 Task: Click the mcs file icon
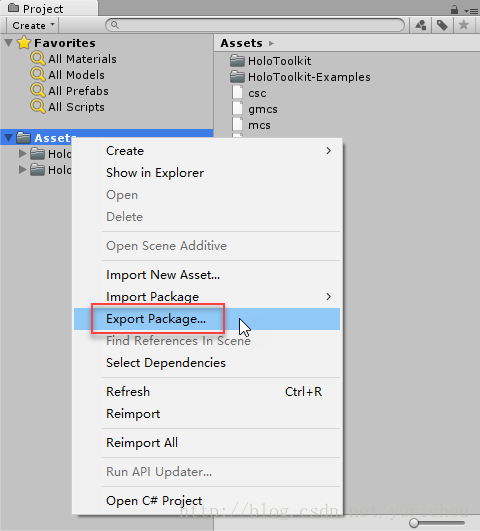[237, 125]
